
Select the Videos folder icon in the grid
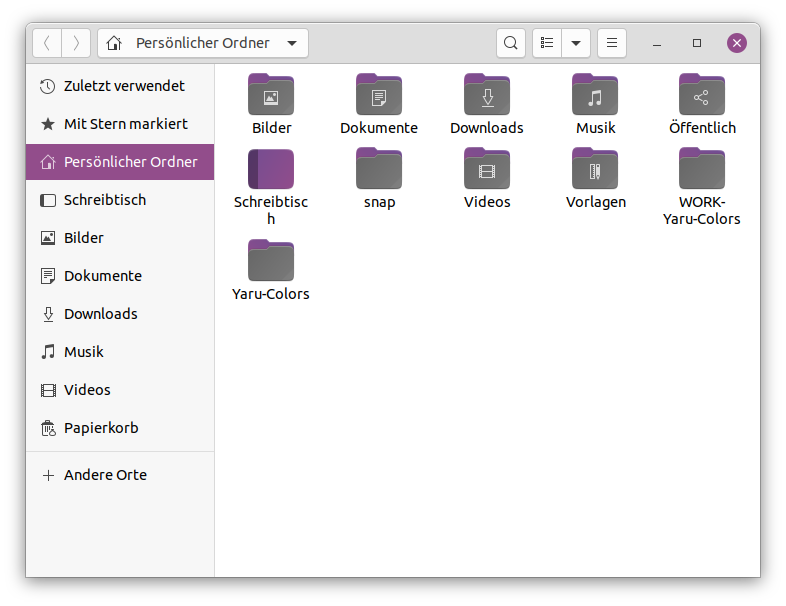487,168
